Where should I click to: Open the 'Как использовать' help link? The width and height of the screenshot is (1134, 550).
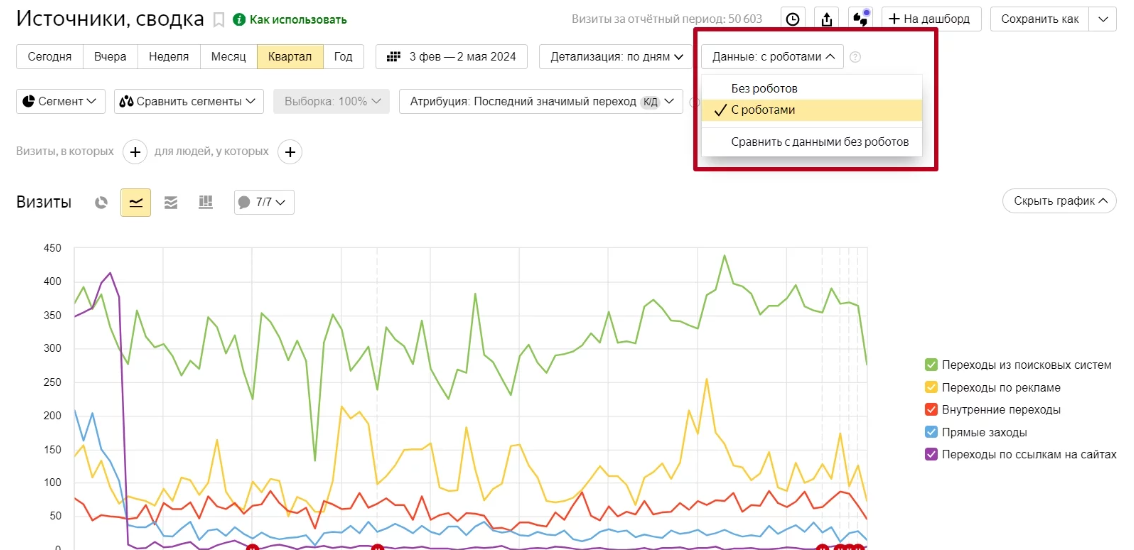point(290,19)
